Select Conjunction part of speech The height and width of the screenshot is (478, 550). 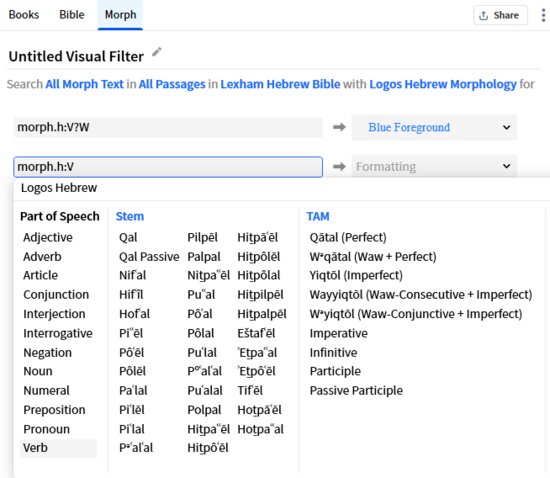(56, 295)
